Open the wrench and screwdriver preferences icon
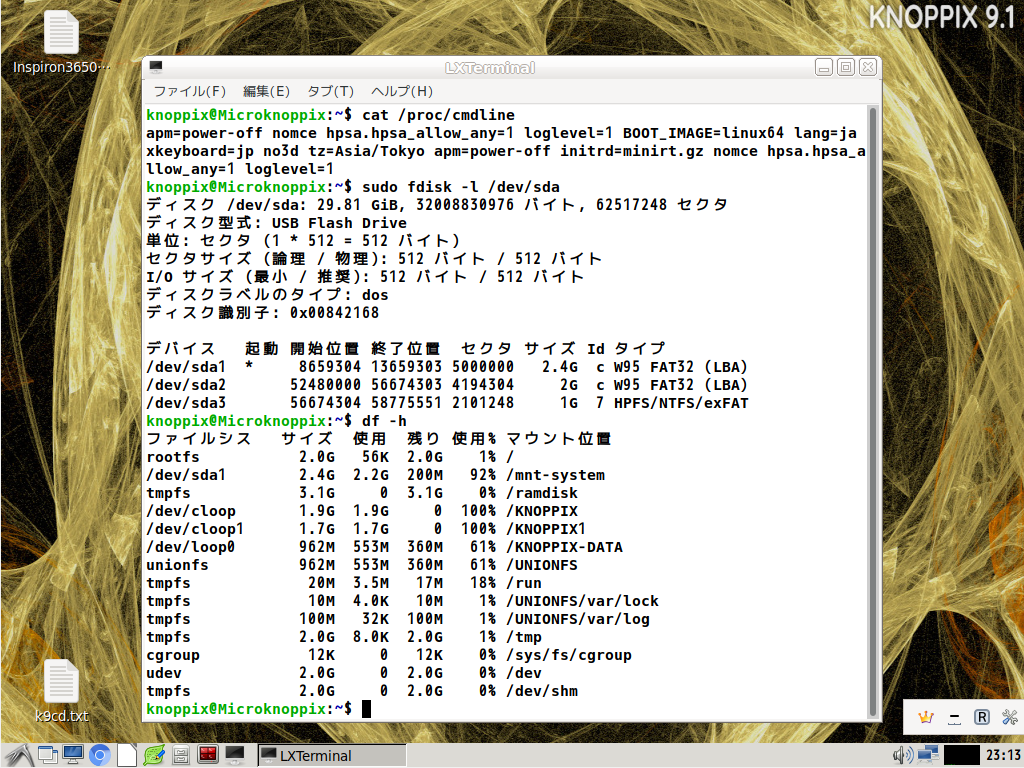 point(1010,718)
